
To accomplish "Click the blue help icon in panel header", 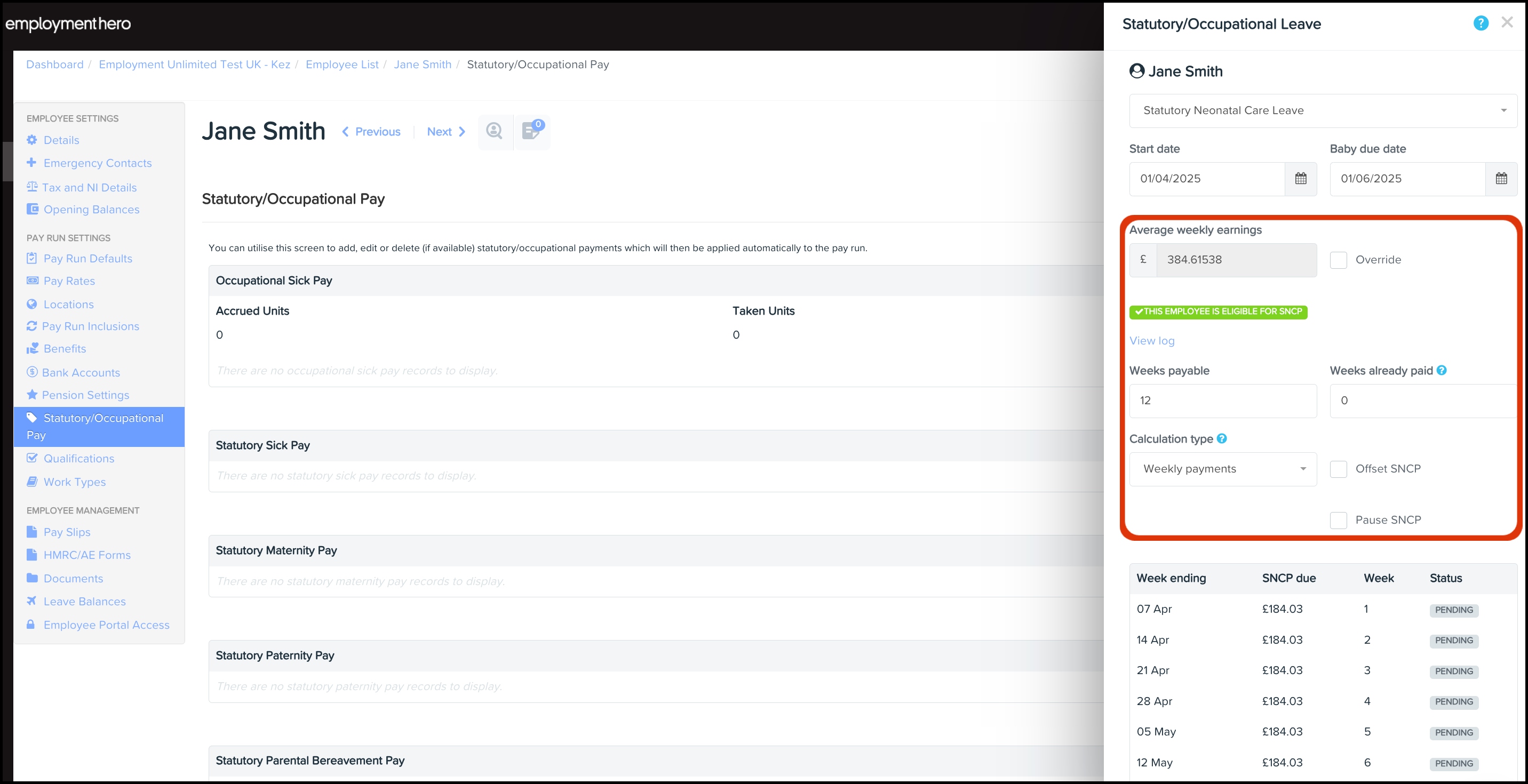I will pyautogui.click(x=1481, y=23).
